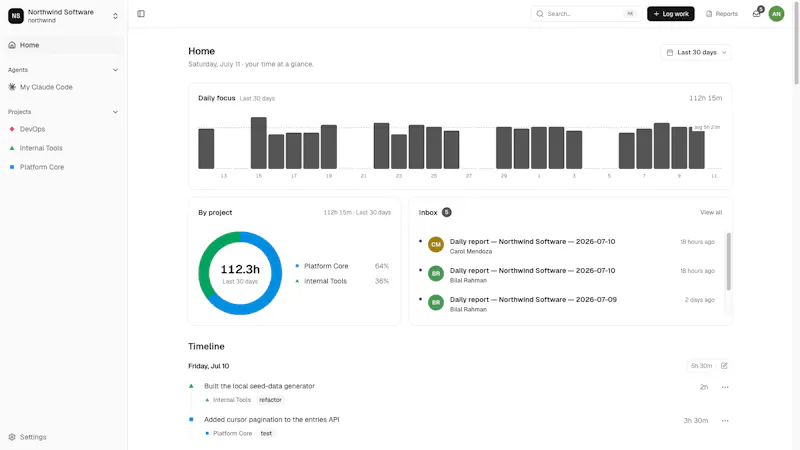
Task: Click the edit icon beside Friday 5h 30m
Action: [724, 366]
